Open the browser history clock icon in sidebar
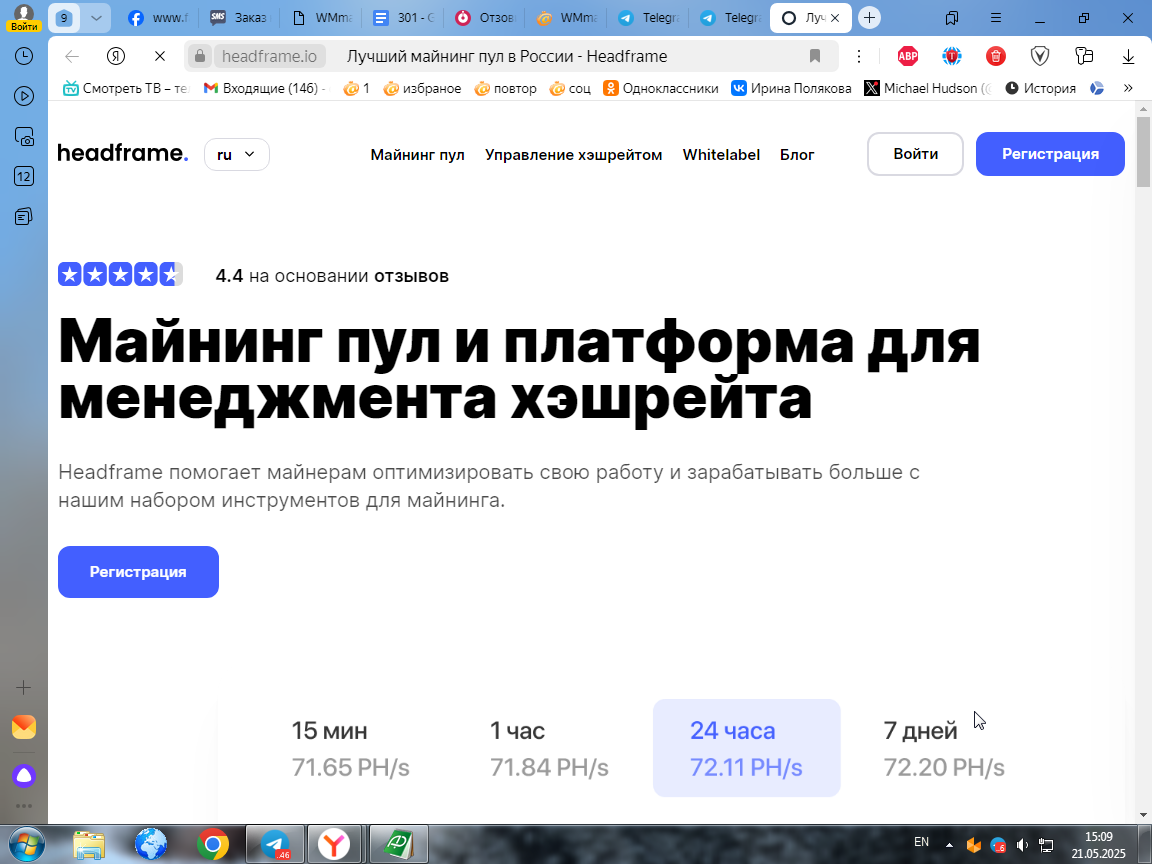Screen dimensions: 1152x864 [24, 56]
